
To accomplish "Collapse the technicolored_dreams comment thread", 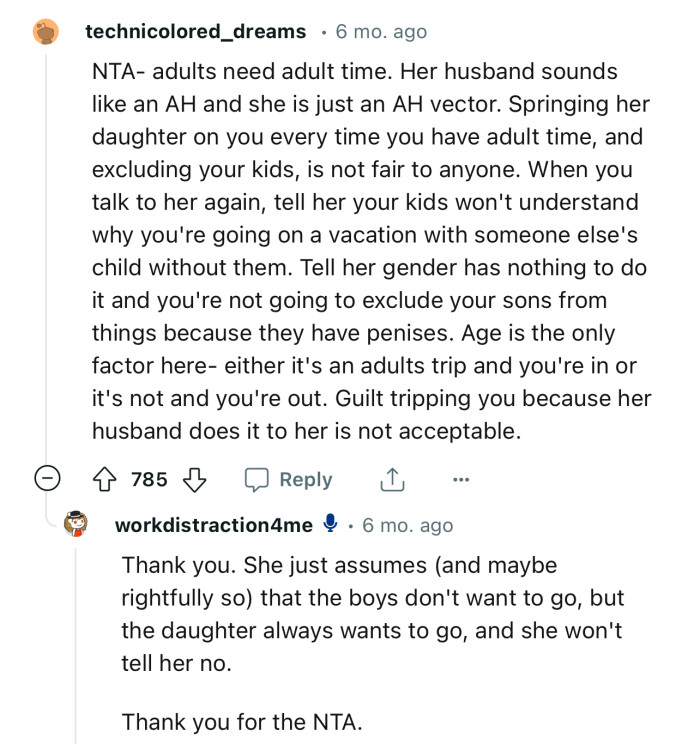I will click(46, 480).
